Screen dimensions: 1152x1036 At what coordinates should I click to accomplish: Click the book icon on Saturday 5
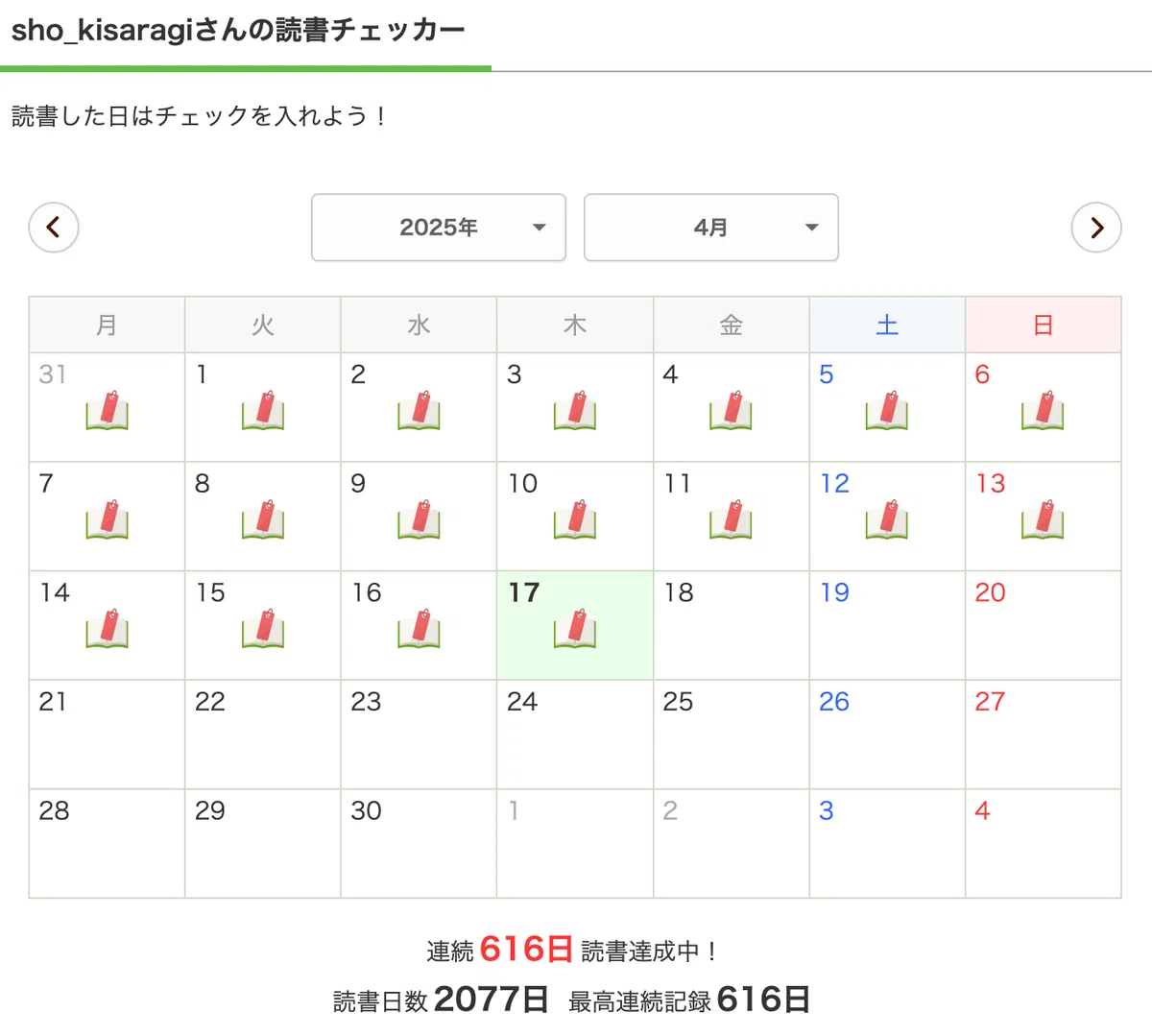887,410
